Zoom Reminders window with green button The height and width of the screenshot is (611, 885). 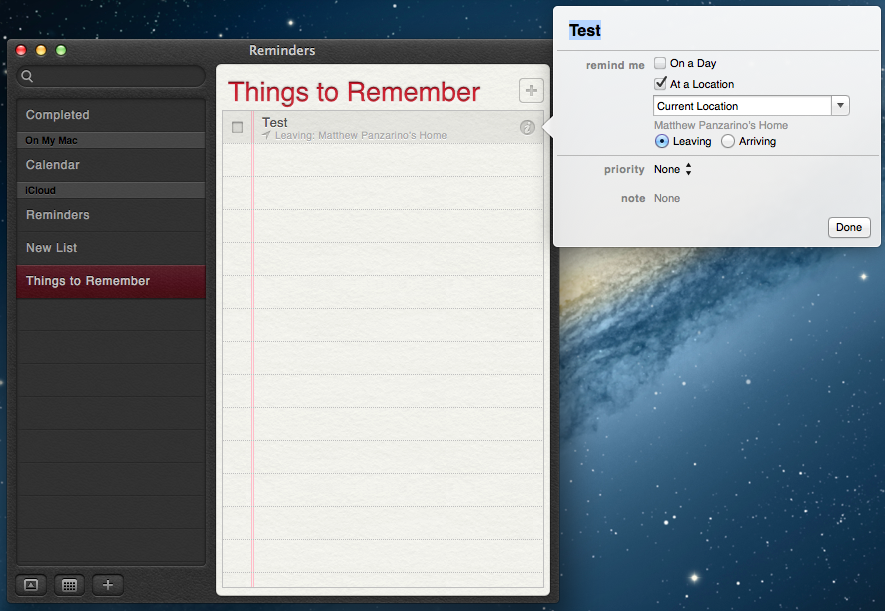(x=60, y=50)
